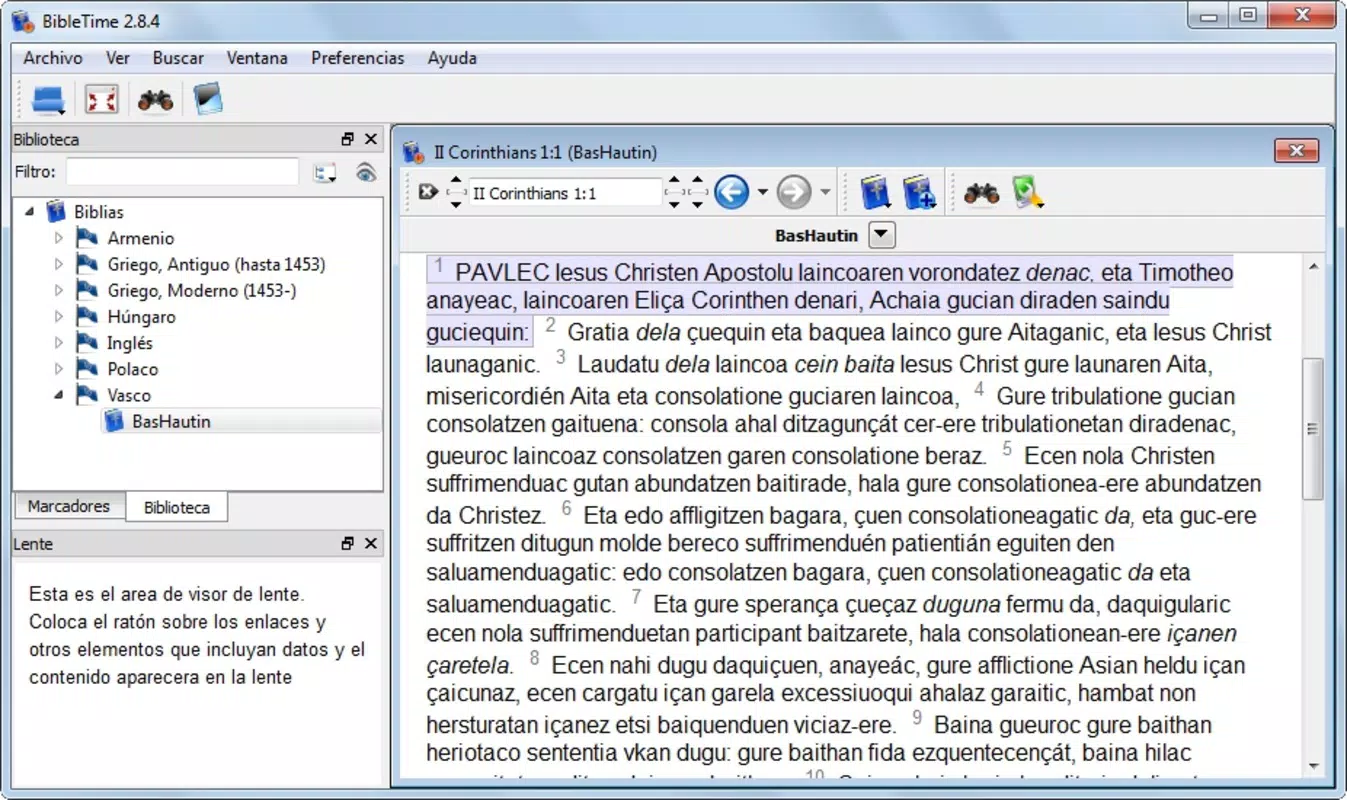Open the BasHautin module dropdown
Screen dimensions: 1347x800
coord(882,236)
